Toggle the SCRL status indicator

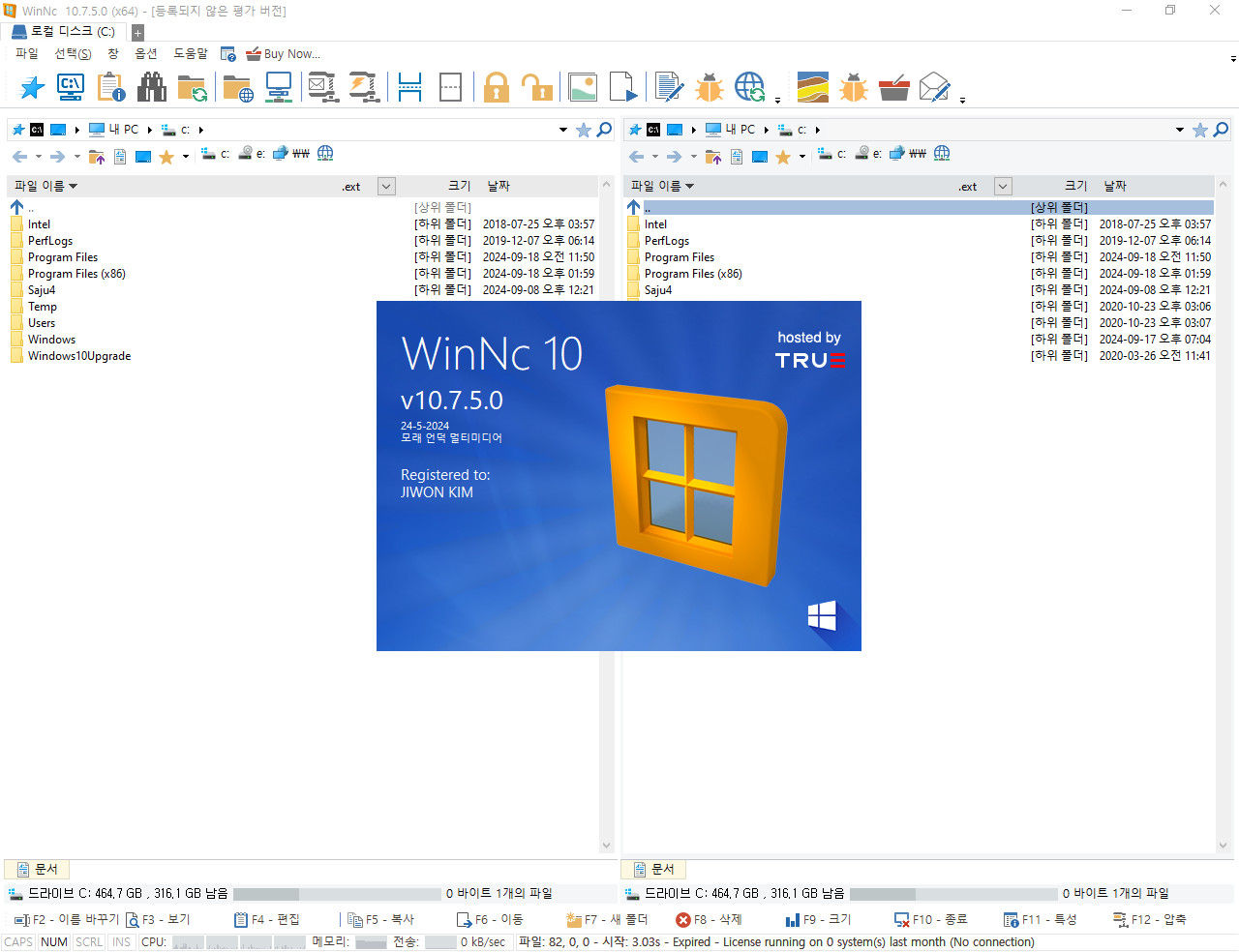pos(89,942)
